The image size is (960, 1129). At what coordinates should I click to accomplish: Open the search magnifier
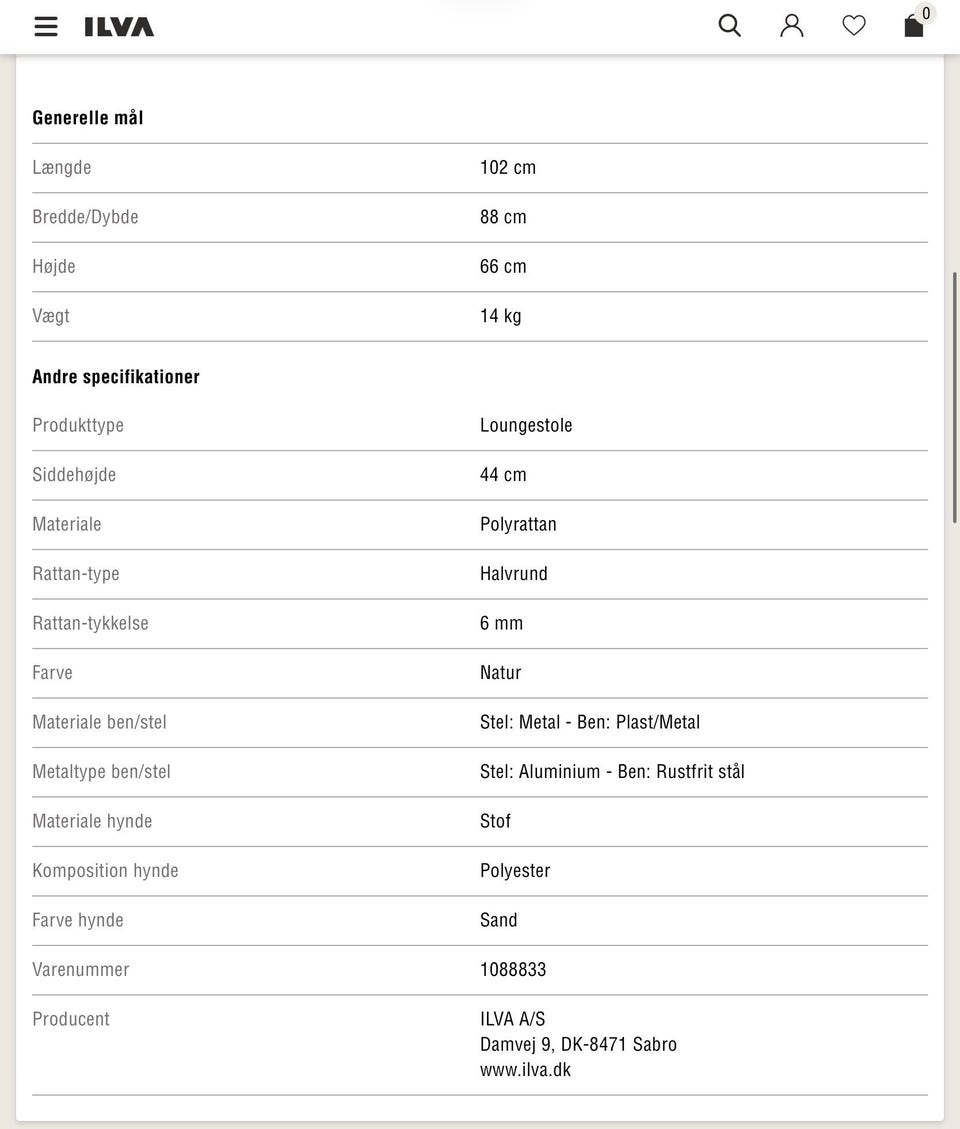coord(730,26)
